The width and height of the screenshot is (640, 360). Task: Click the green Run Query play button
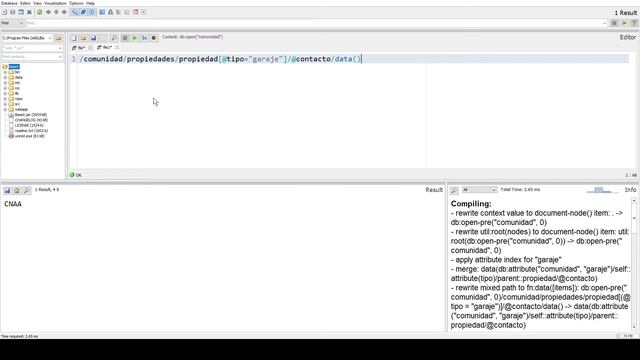coord(135,38)
